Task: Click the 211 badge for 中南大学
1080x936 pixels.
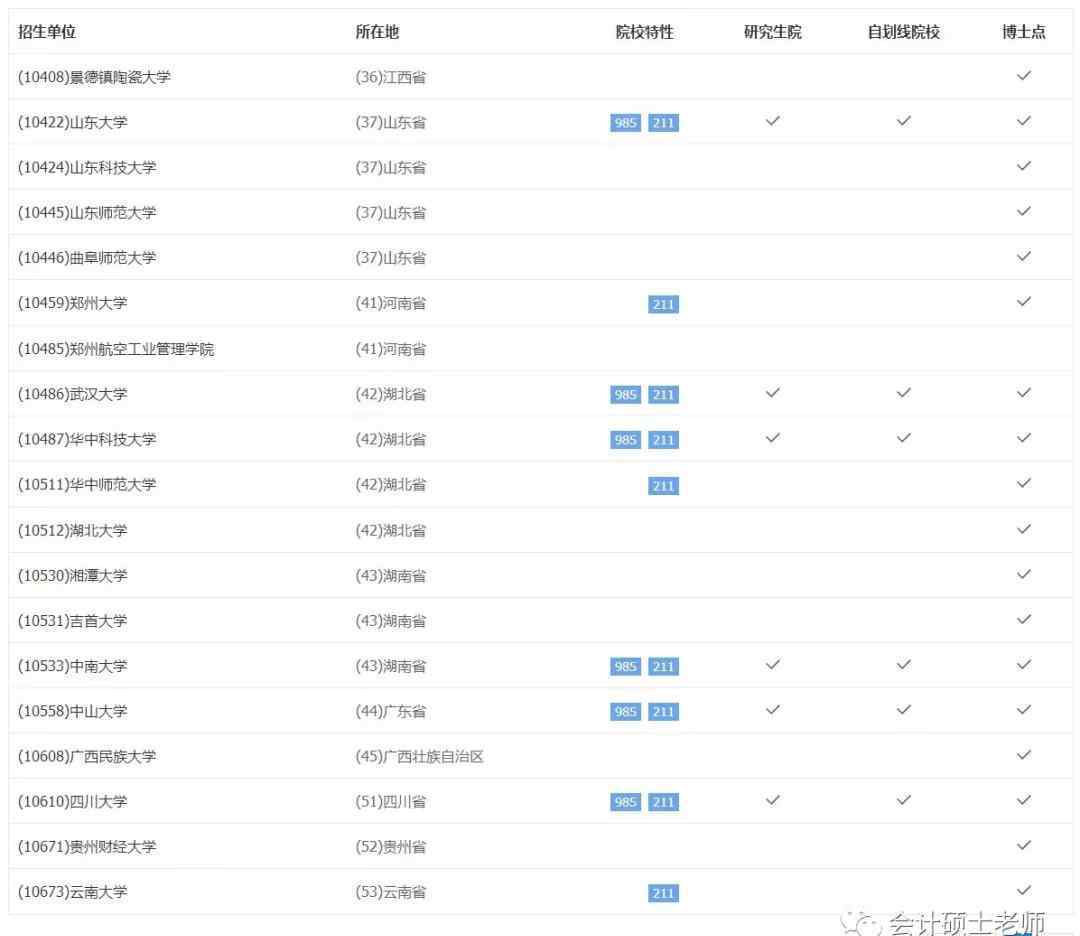Action: point(663,667)
